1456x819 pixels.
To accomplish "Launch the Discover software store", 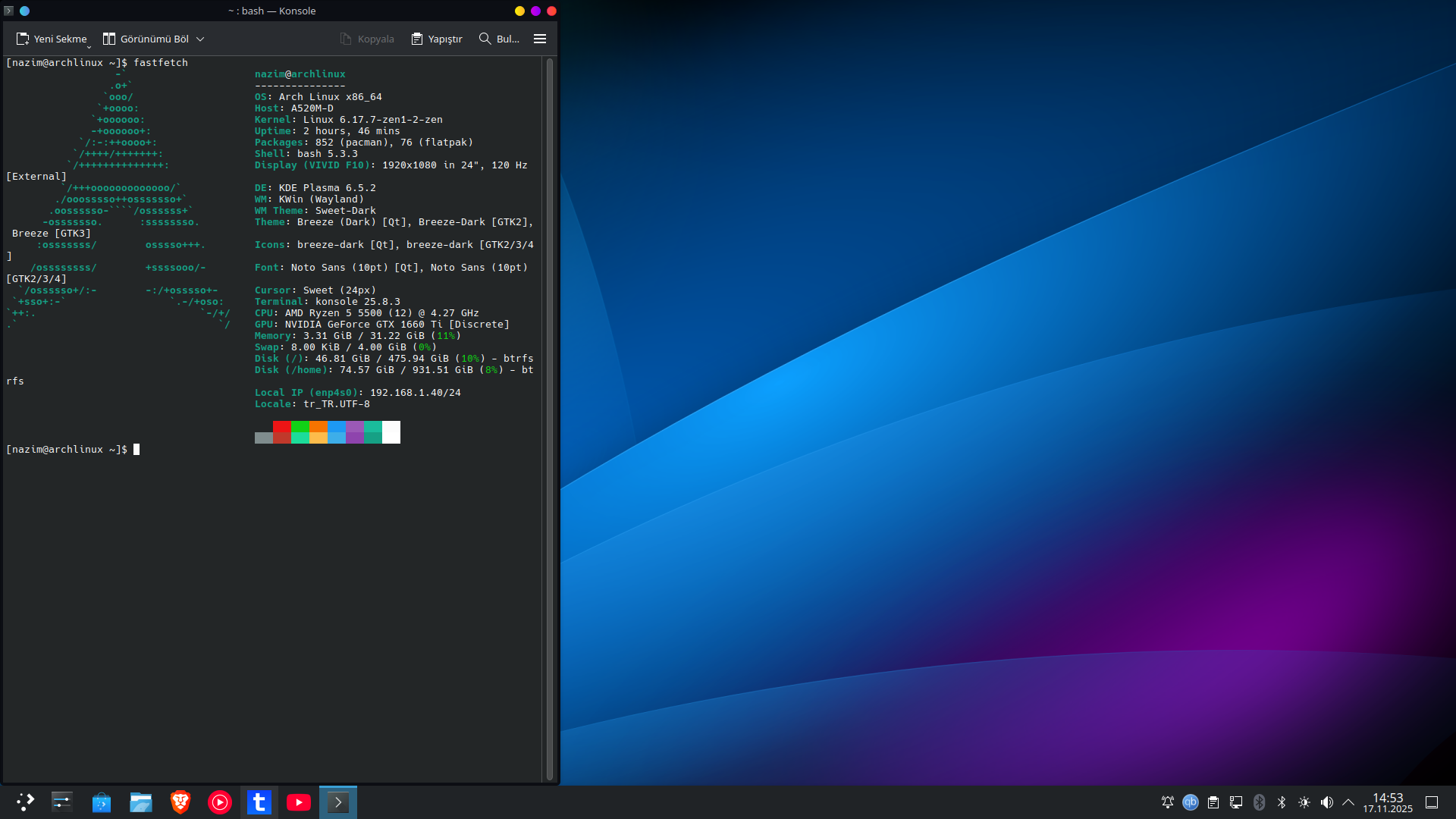I will 102,802.
